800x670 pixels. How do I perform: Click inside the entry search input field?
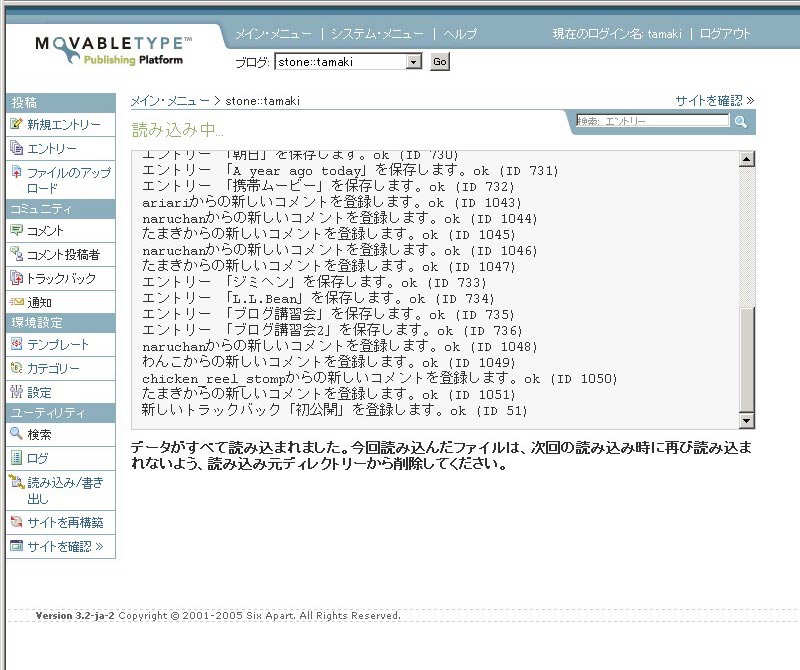coord(652,121)
